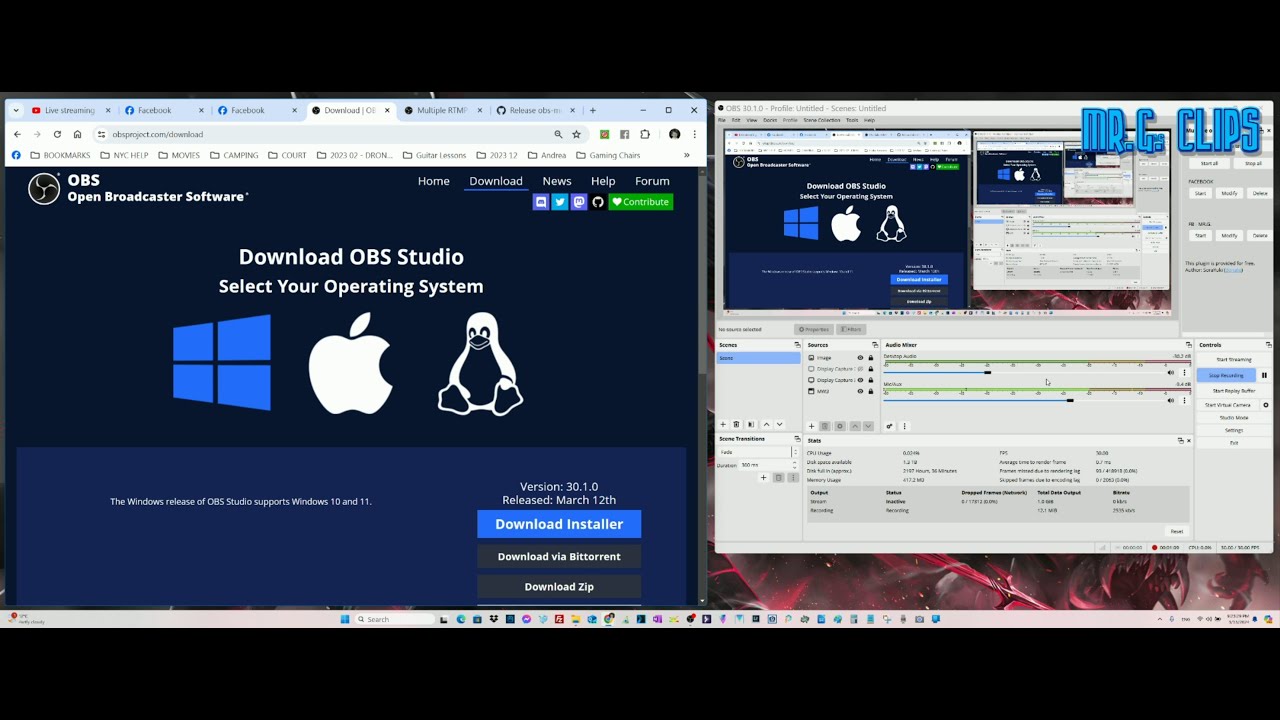This screenshot has width=1280, height=720.
Task: Open source properties gear in Sources toolbar
Action: tap(840, 426)
